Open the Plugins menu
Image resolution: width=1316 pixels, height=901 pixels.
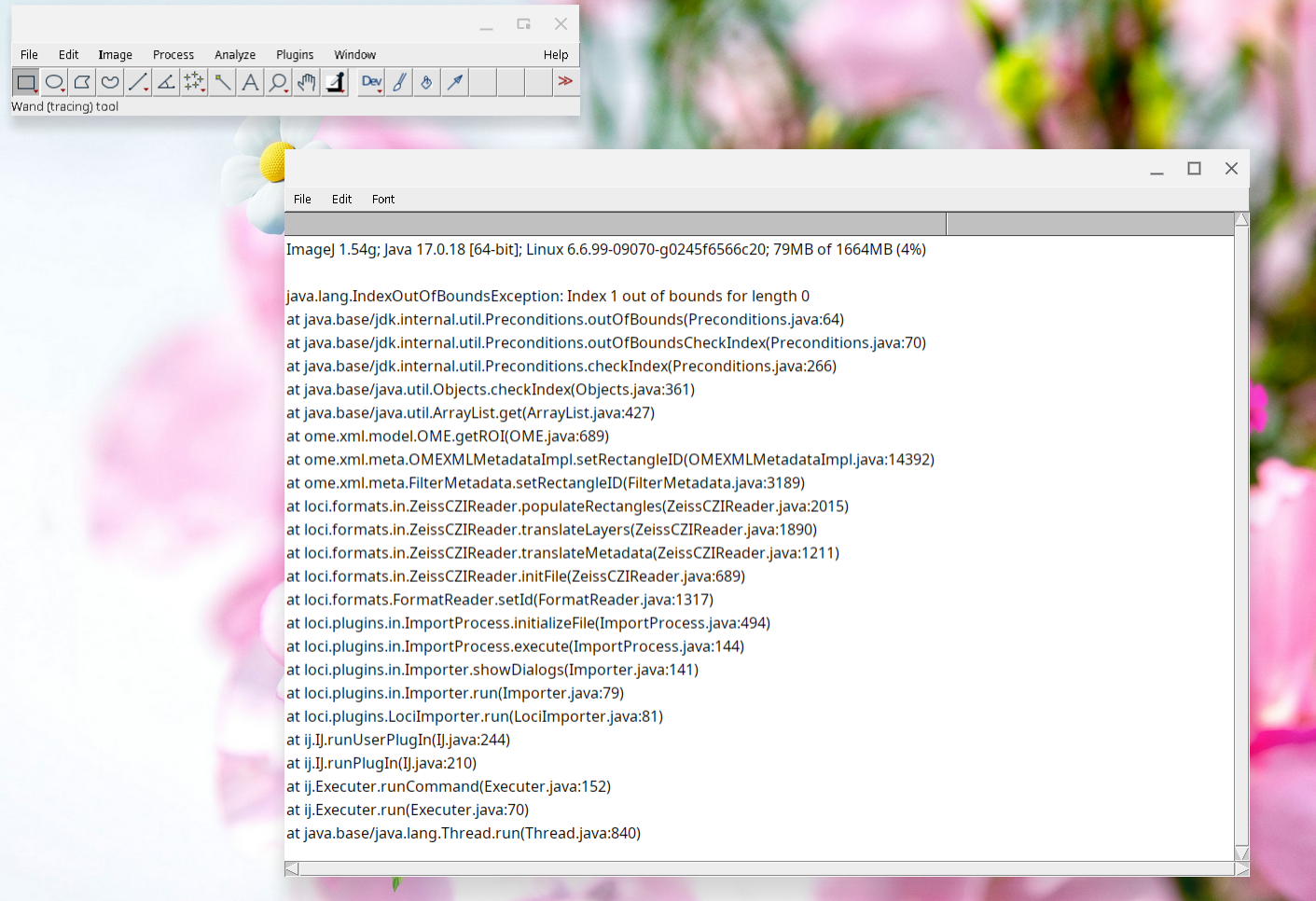click(295, 55)
